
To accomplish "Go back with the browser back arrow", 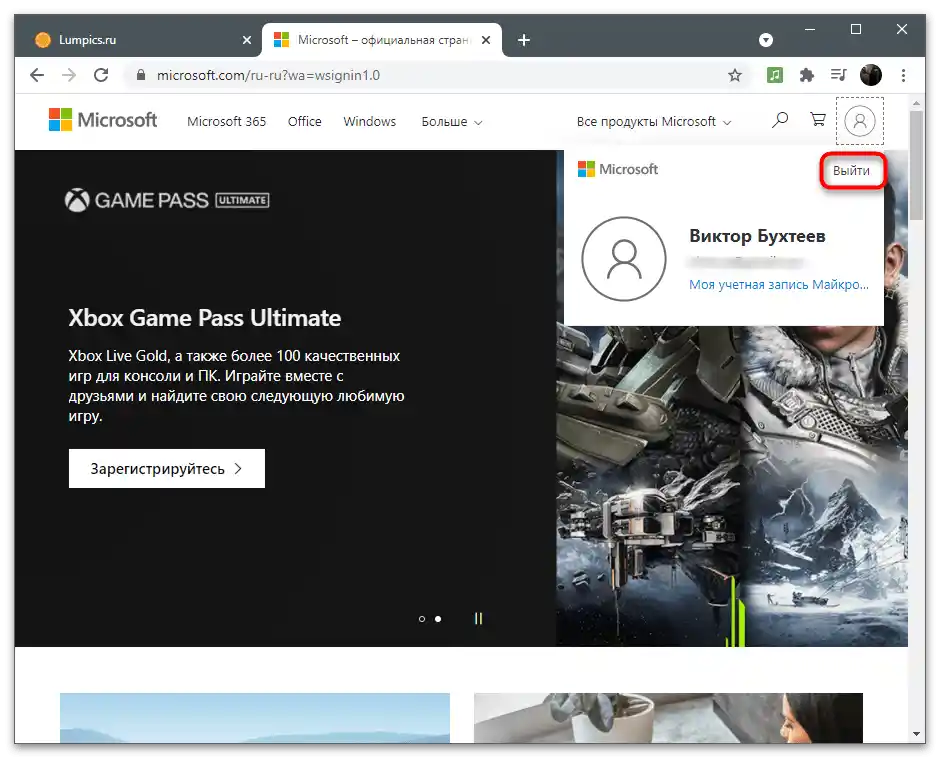I will tap(37, 75).
